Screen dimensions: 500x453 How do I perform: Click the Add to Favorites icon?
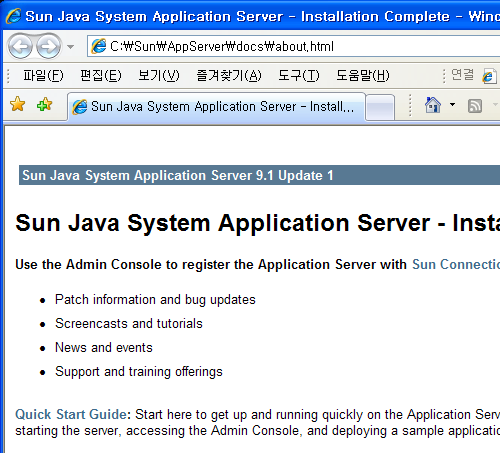pos(44,104)
